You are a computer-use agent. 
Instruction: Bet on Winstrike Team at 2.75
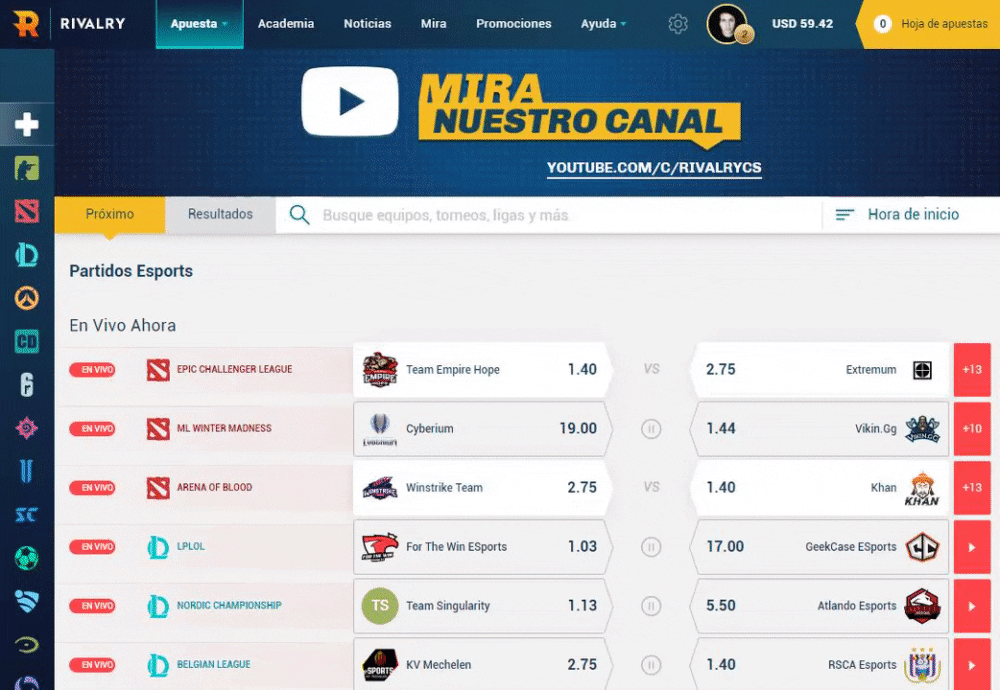482,488
